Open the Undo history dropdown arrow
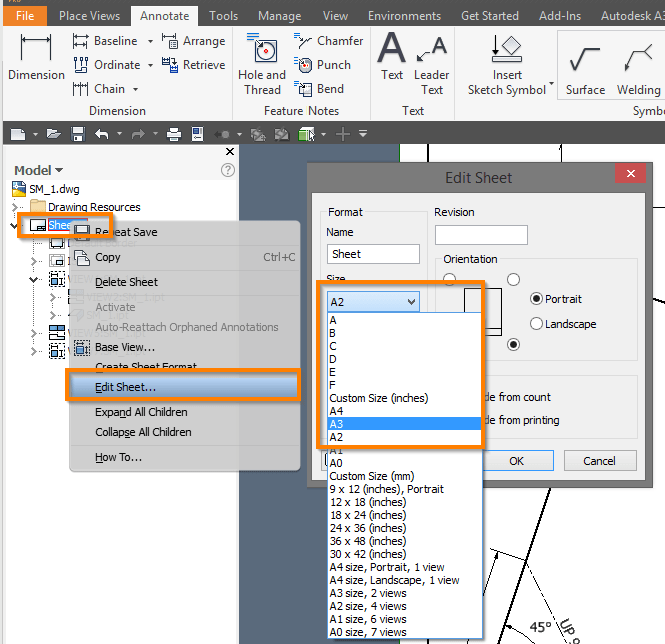This screenshot has width=665, height=644. point(119,134)
